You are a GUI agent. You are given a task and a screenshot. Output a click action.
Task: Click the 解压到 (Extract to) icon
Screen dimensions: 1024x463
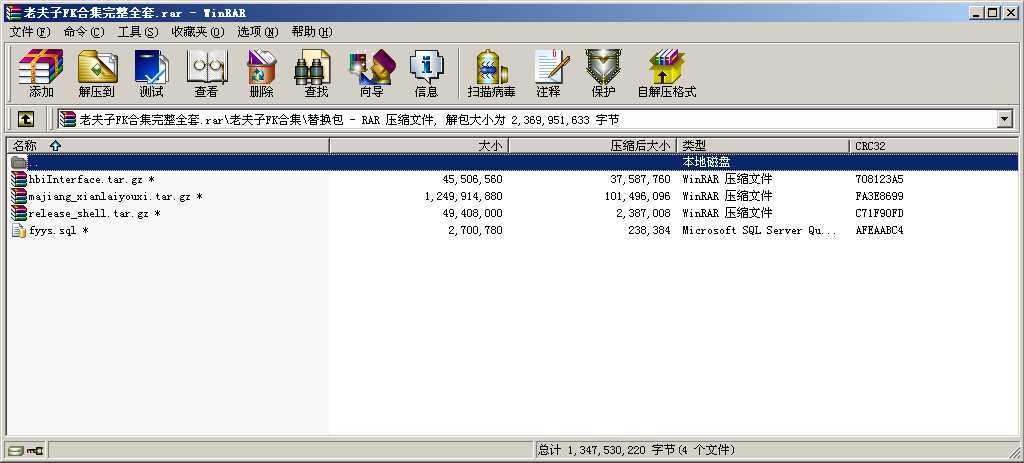96,73
